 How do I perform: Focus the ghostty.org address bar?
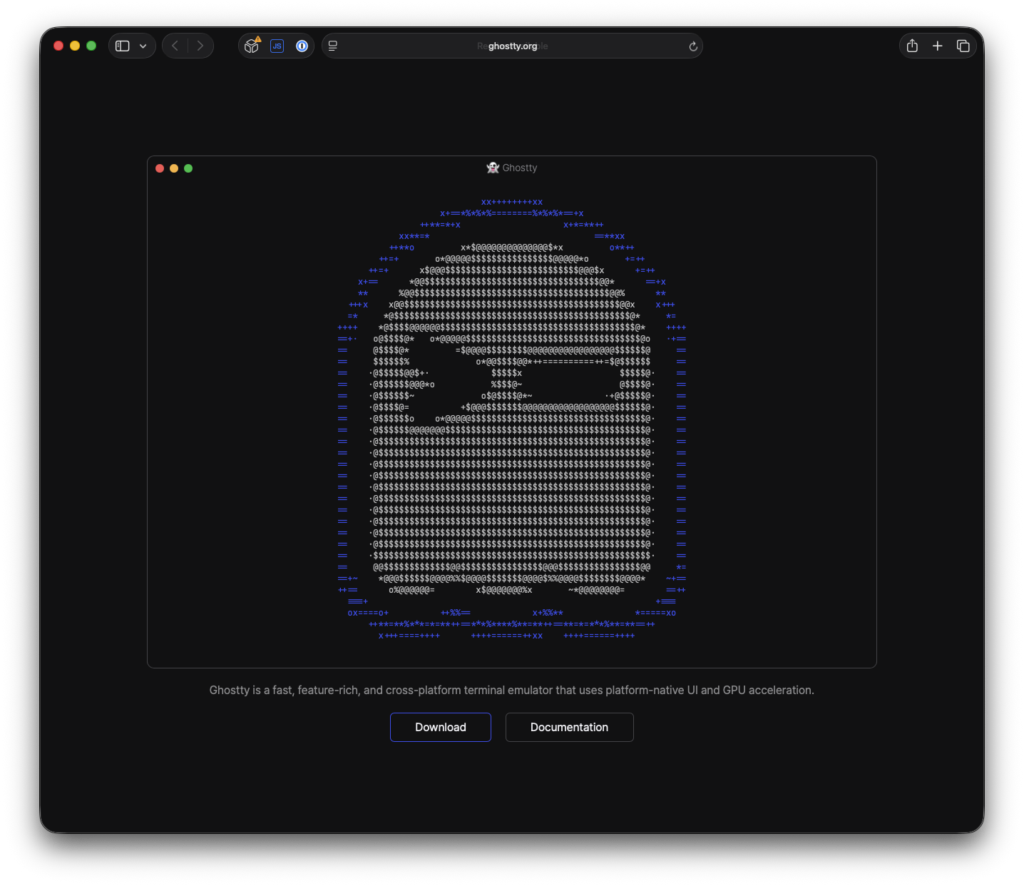click(512, 46)
